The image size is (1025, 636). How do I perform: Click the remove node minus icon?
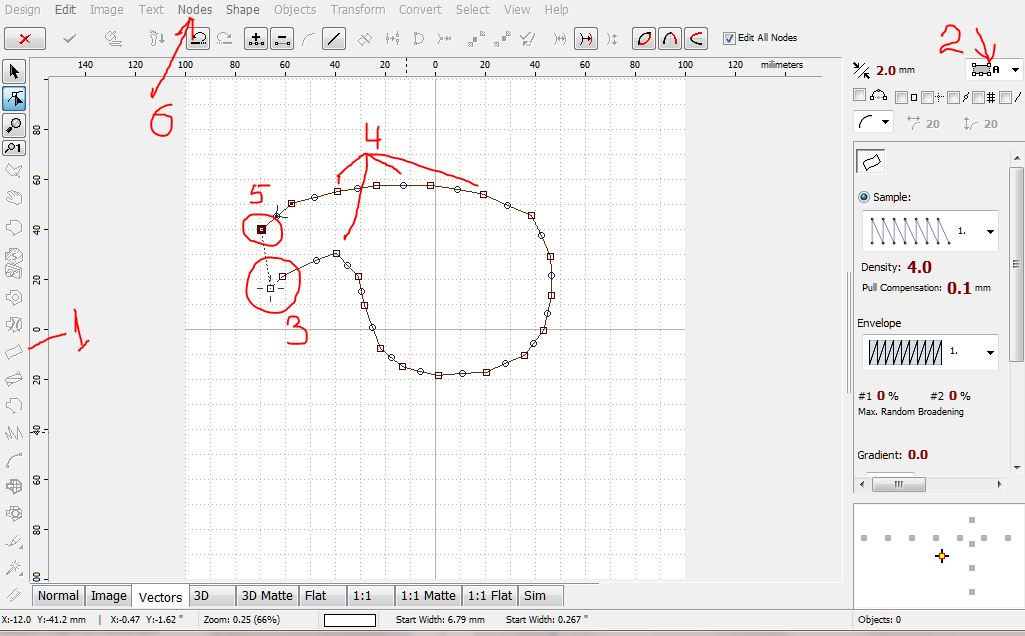click(x=282, y=39)
